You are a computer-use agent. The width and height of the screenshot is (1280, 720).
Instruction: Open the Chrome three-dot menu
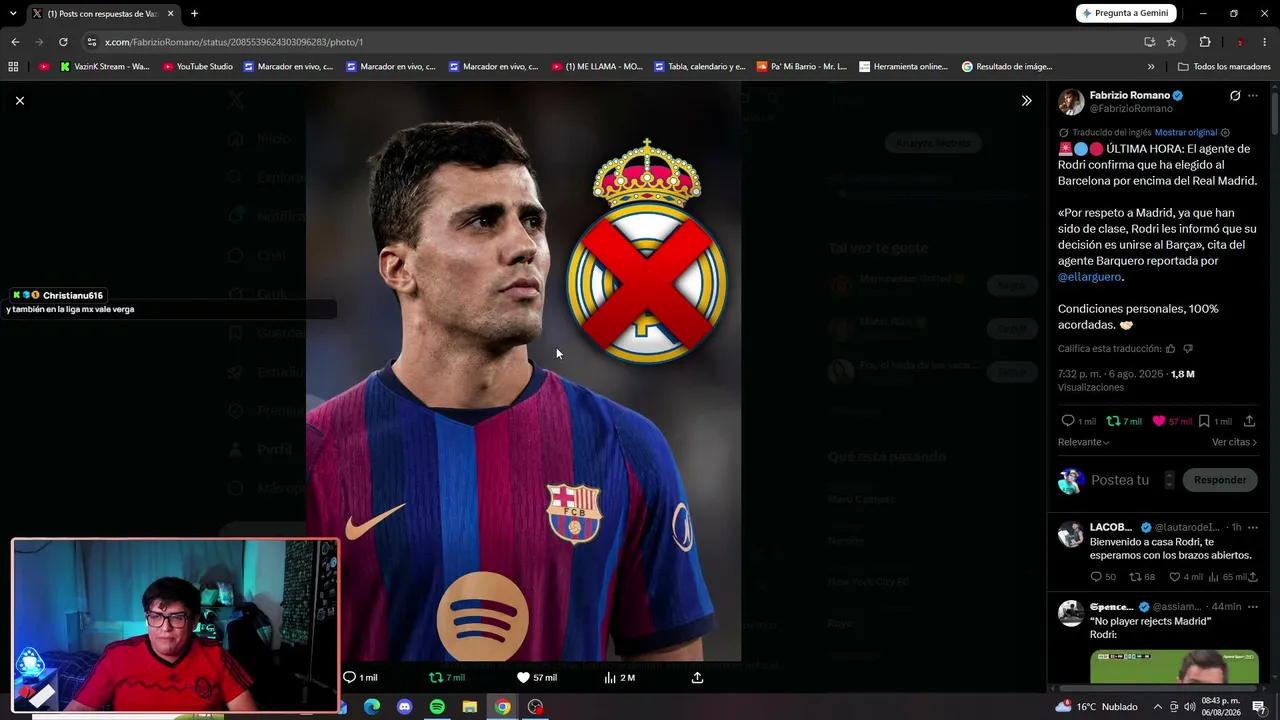(1265, 42)
